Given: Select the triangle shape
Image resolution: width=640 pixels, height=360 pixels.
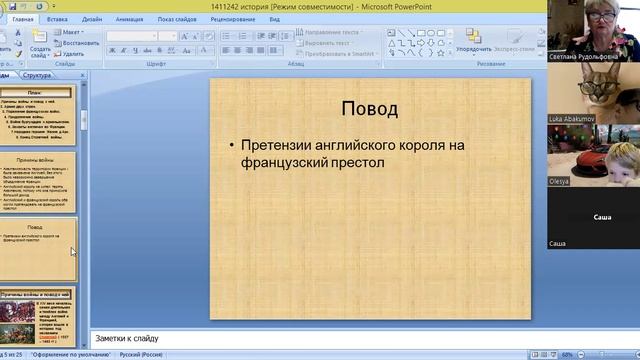Looking at the screenshot, I should [x=391, y=43].
